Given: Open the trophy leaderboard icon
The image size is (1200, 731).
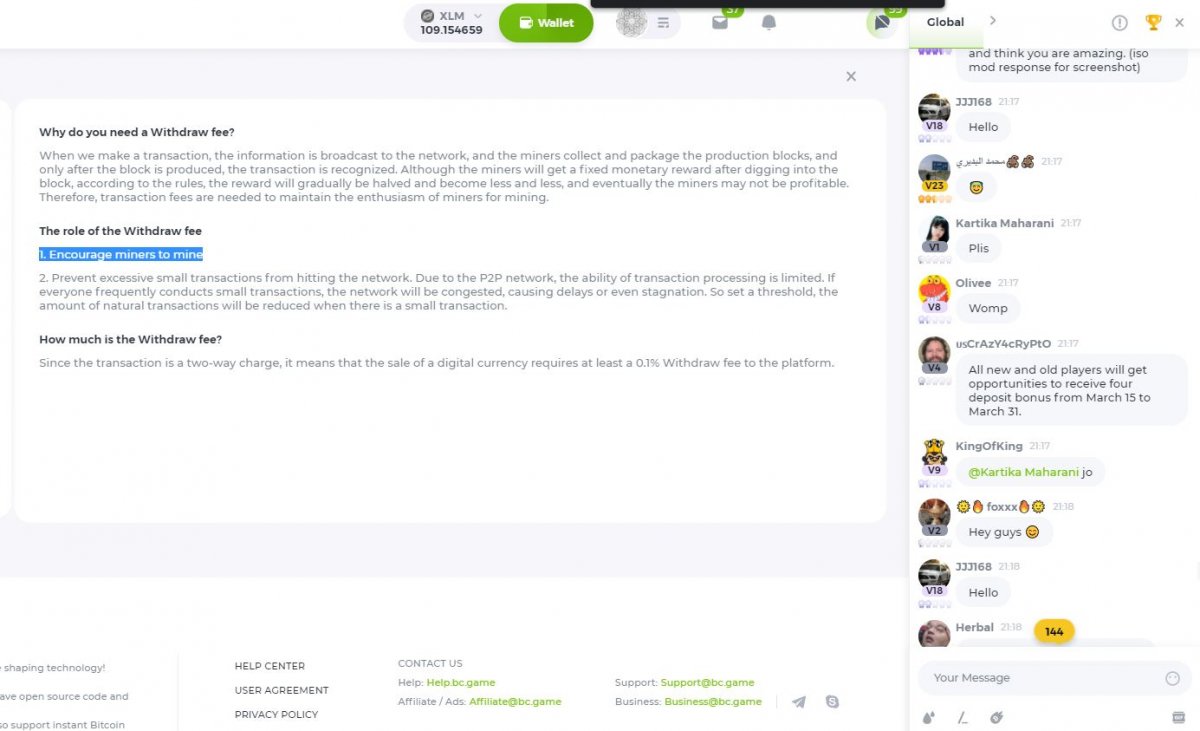Looking at the screenshot, I should point(1153,22).
